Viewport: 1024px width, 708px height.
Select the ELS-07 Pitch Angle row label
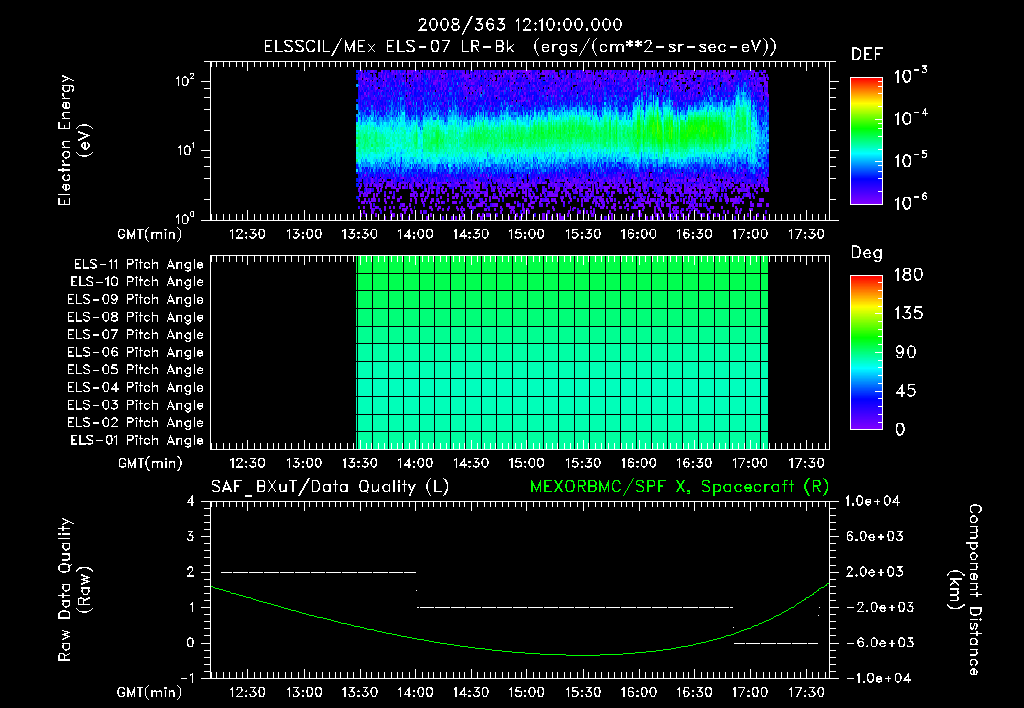(136, 334)
